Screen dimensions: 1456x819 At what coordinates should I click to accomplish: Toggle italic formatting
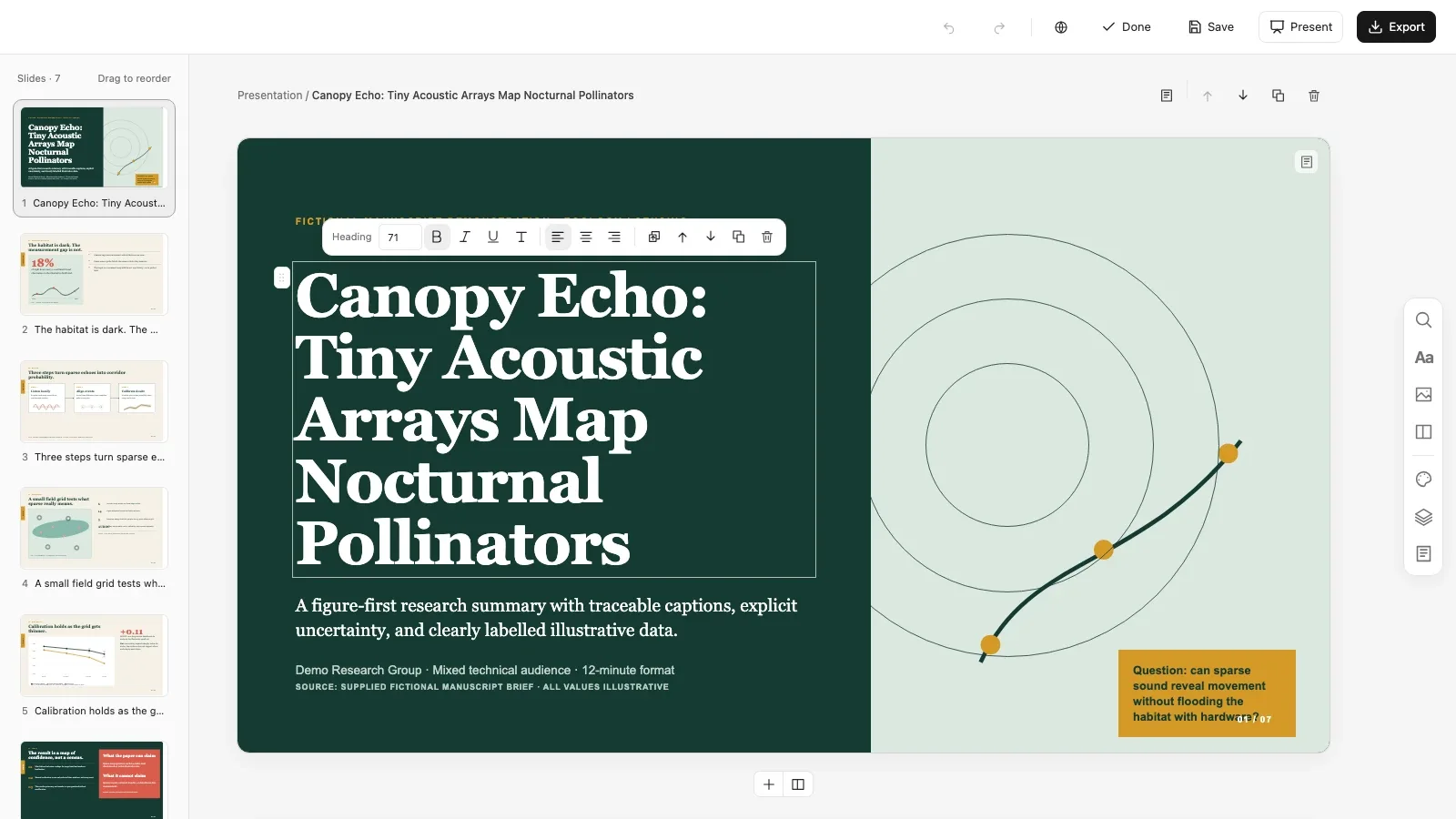click(465, 238)
